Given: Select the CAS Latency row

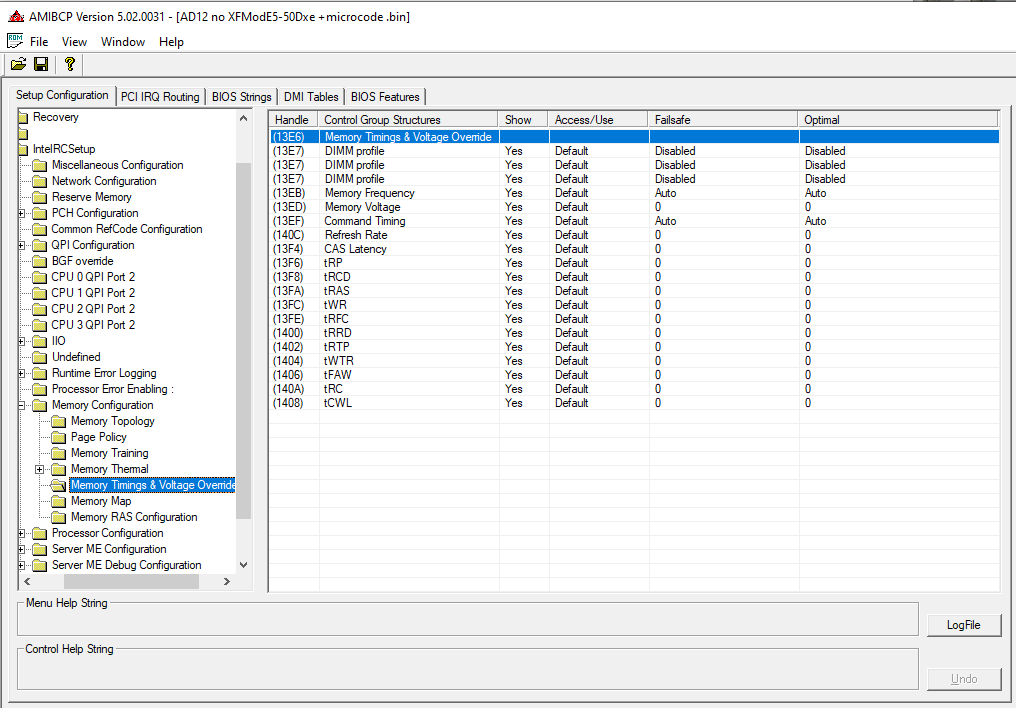Looking at the screenshot, I should click(634, 249).
